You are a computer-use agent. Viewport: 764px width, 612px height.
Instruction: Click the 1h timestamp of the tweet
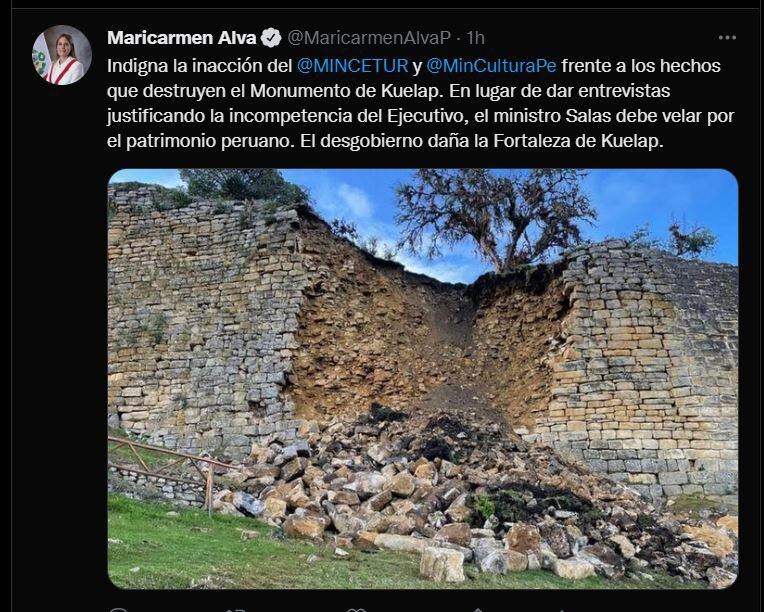(476, 38)
